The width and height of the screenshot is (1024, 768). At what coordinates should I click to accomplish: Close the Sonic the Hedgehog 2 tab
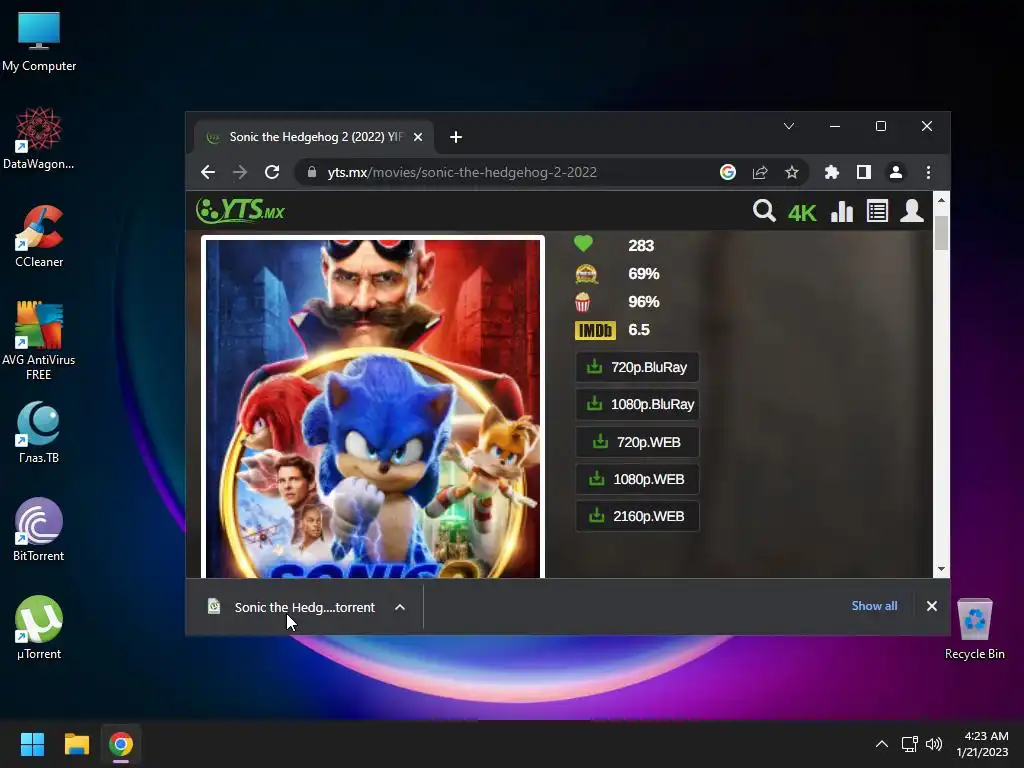coord(418,137)
